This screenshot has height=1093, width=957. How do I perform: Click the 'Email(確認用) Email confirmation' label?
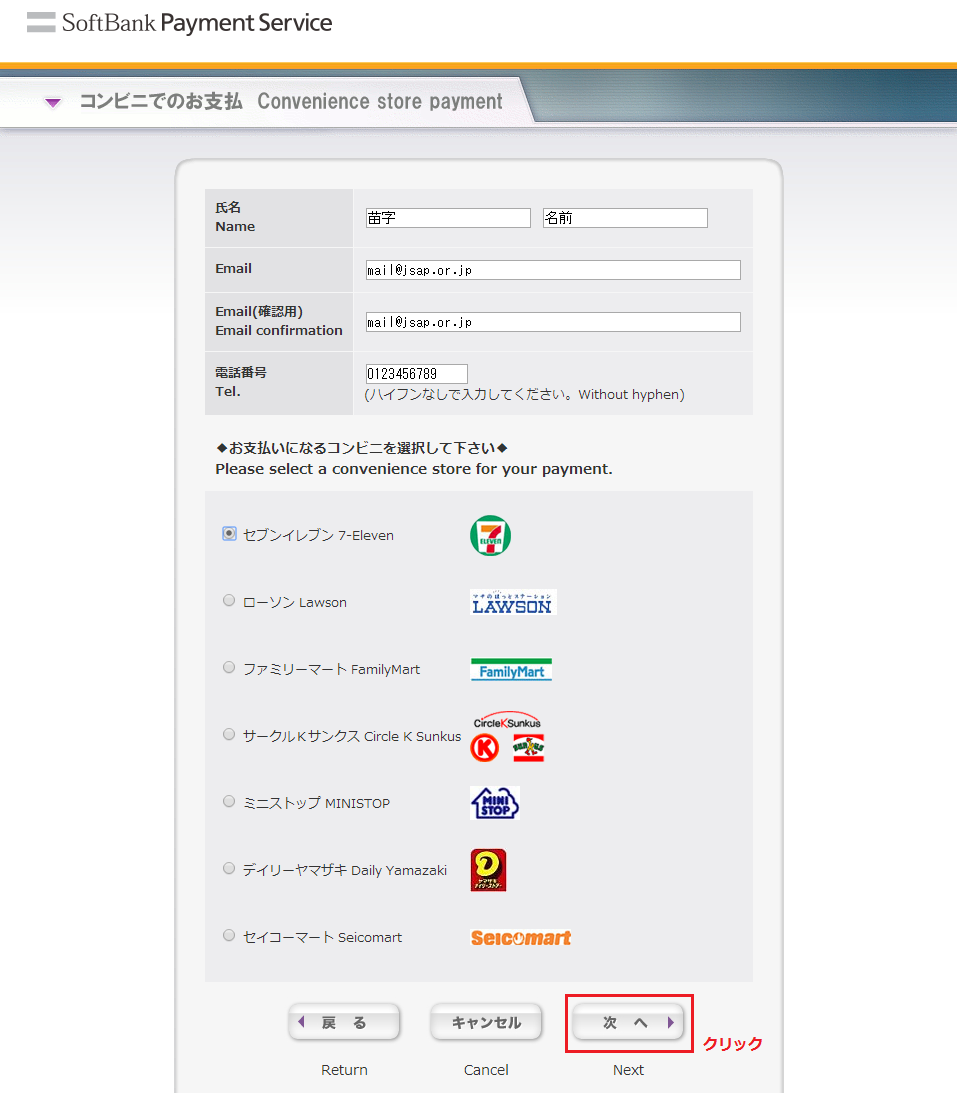pos(279,321)
